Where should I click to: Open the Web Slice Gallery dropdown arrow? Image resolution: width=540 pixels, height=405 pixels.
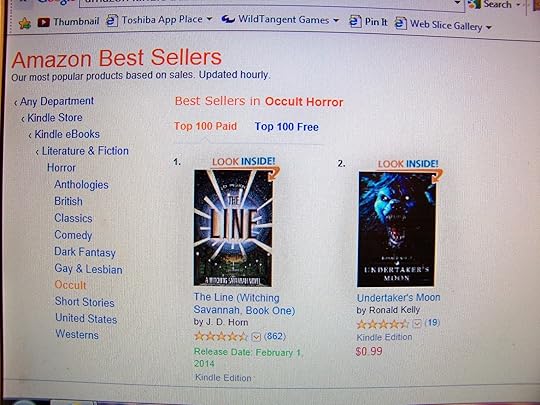[488, 27]
